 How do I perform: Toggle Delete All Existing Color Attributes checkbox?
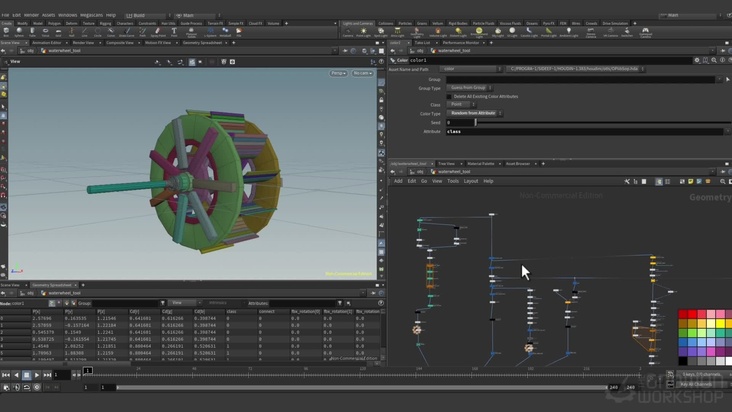449,96
